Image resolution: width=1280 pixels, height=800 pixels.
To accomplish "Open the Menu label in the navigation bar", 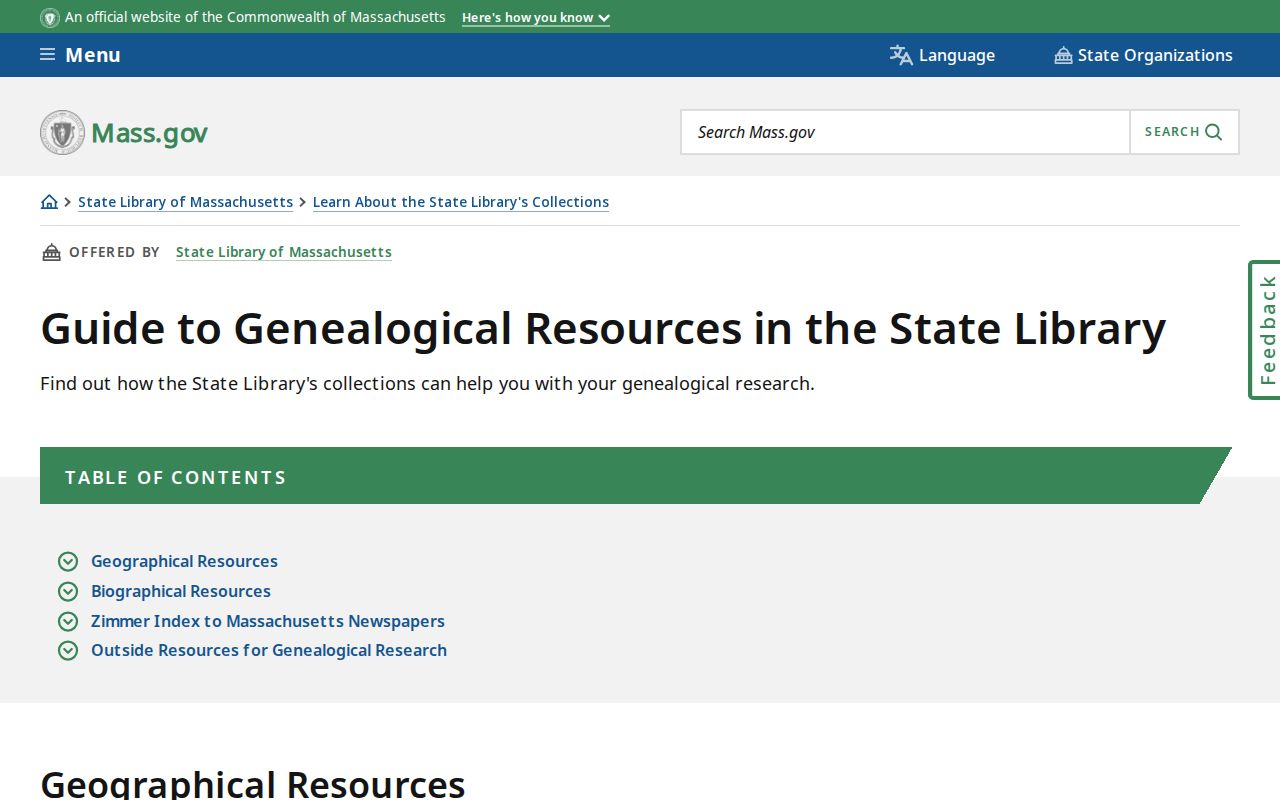I will tap(93, 55).
